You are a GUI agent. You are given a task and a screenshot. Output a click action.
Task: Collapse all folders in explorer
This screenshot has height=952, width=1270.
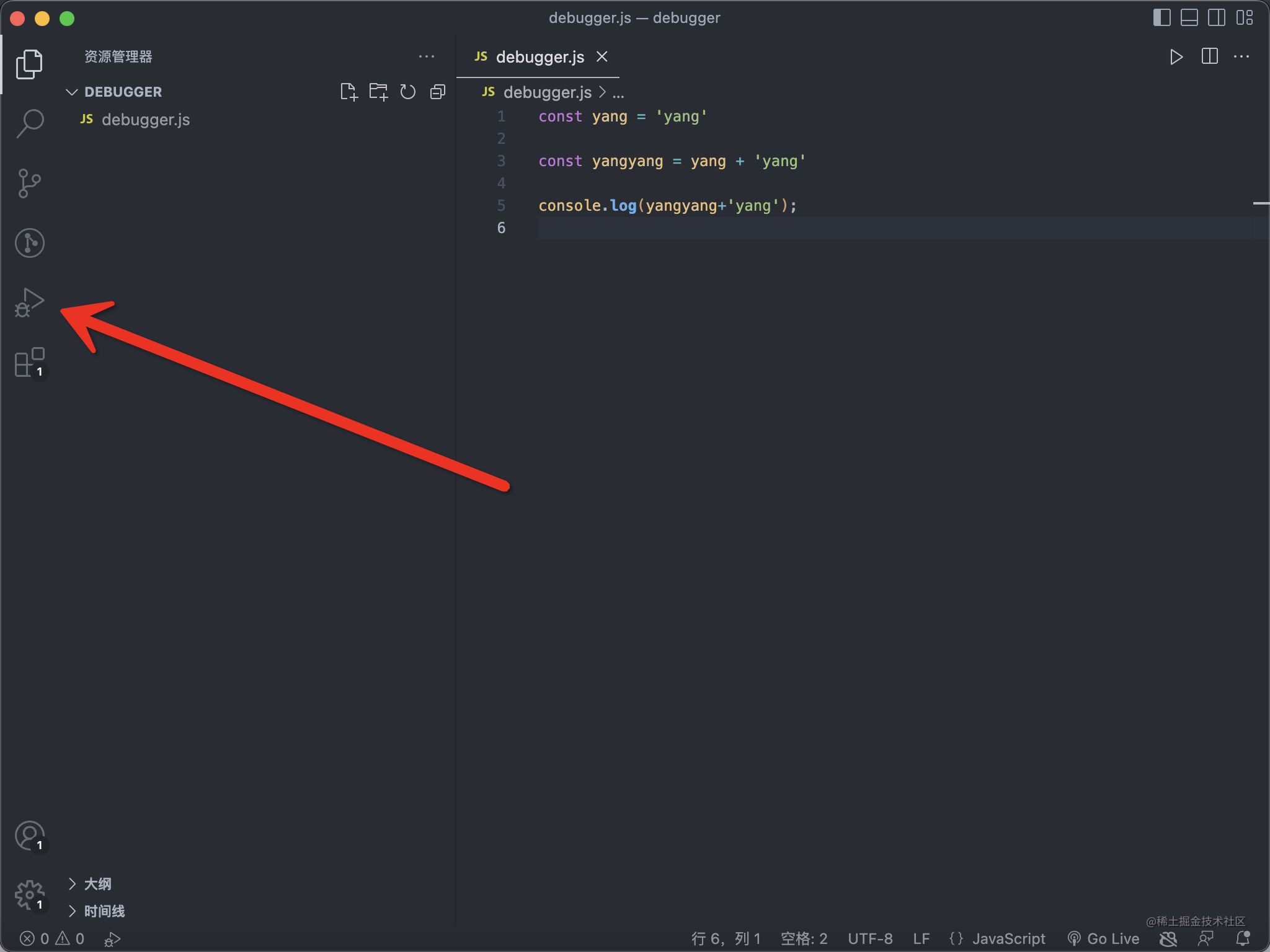point(437,92)
